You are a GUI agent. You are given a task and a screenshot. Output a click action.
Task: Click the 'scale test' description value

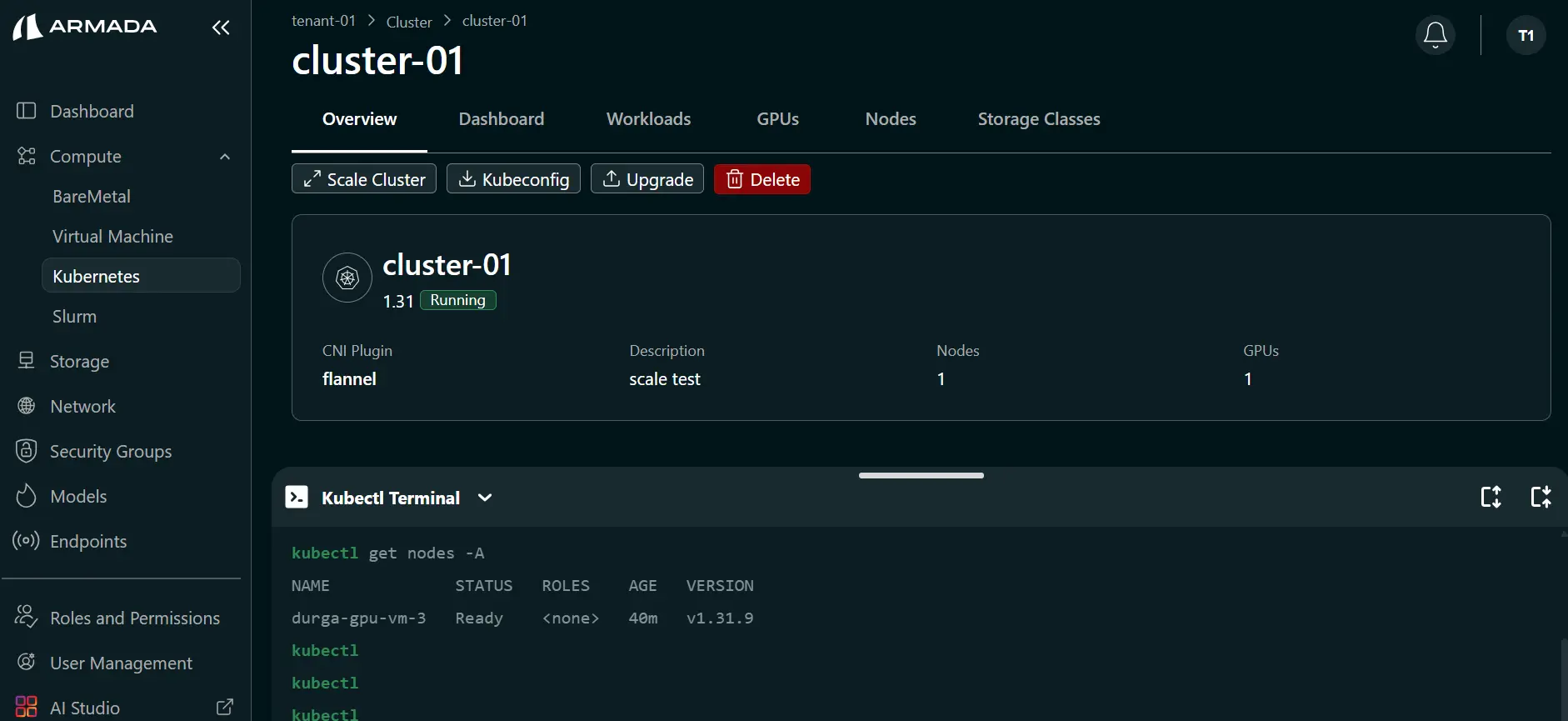pyautogui.click(x=665, y=378)
